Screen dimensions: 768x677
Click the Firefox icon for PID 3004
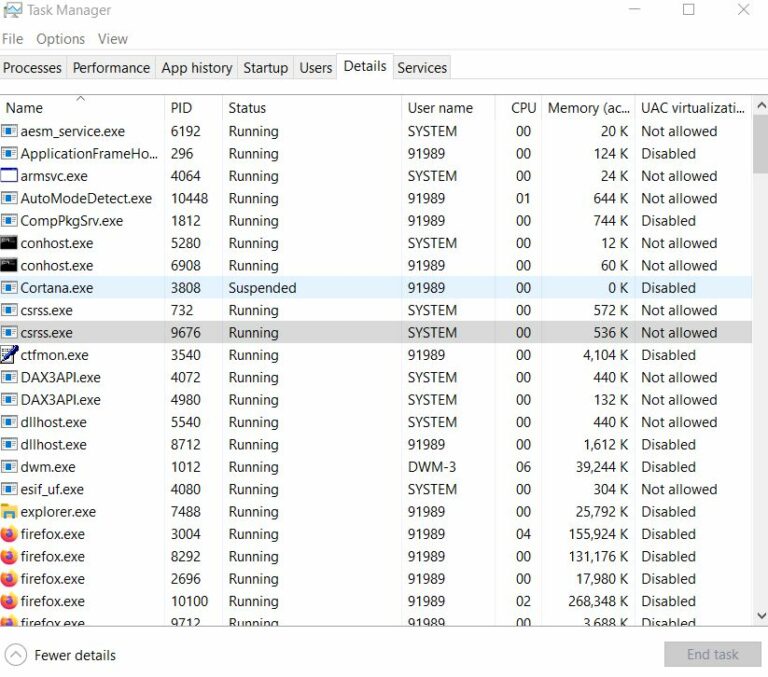[x=9, y=534]
